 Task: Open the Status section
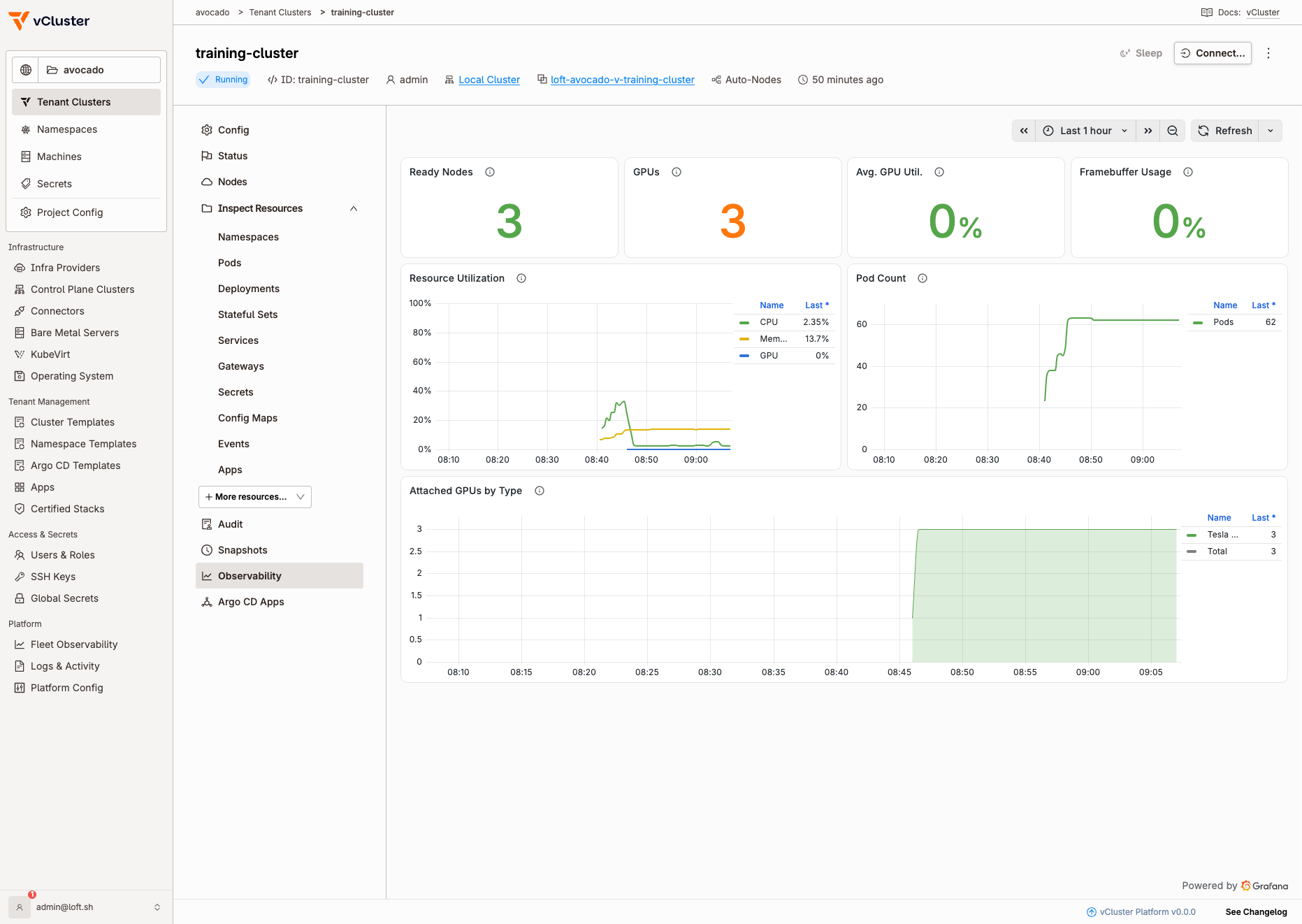tap(280, 156)
